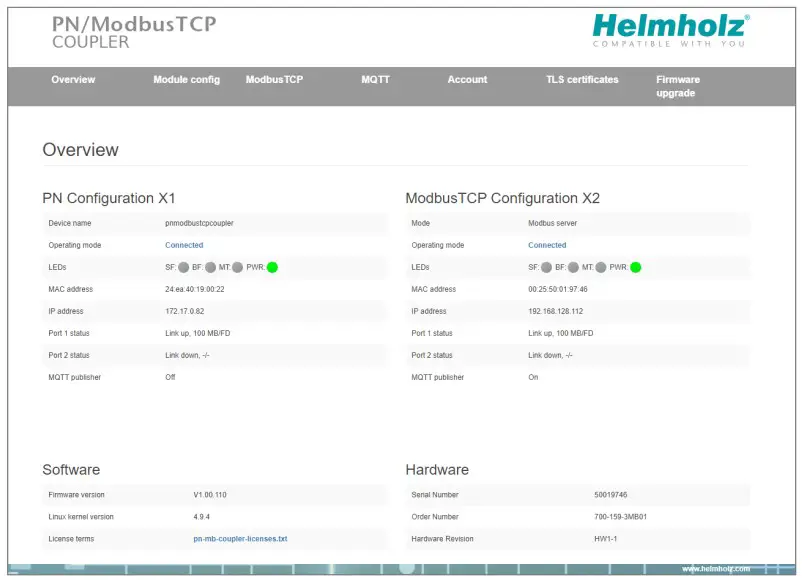This screenshot has width=802, height=580.
Task: Click ModbusTCP X2 Port 1 Link up value
Action: (x=561, y=333)
